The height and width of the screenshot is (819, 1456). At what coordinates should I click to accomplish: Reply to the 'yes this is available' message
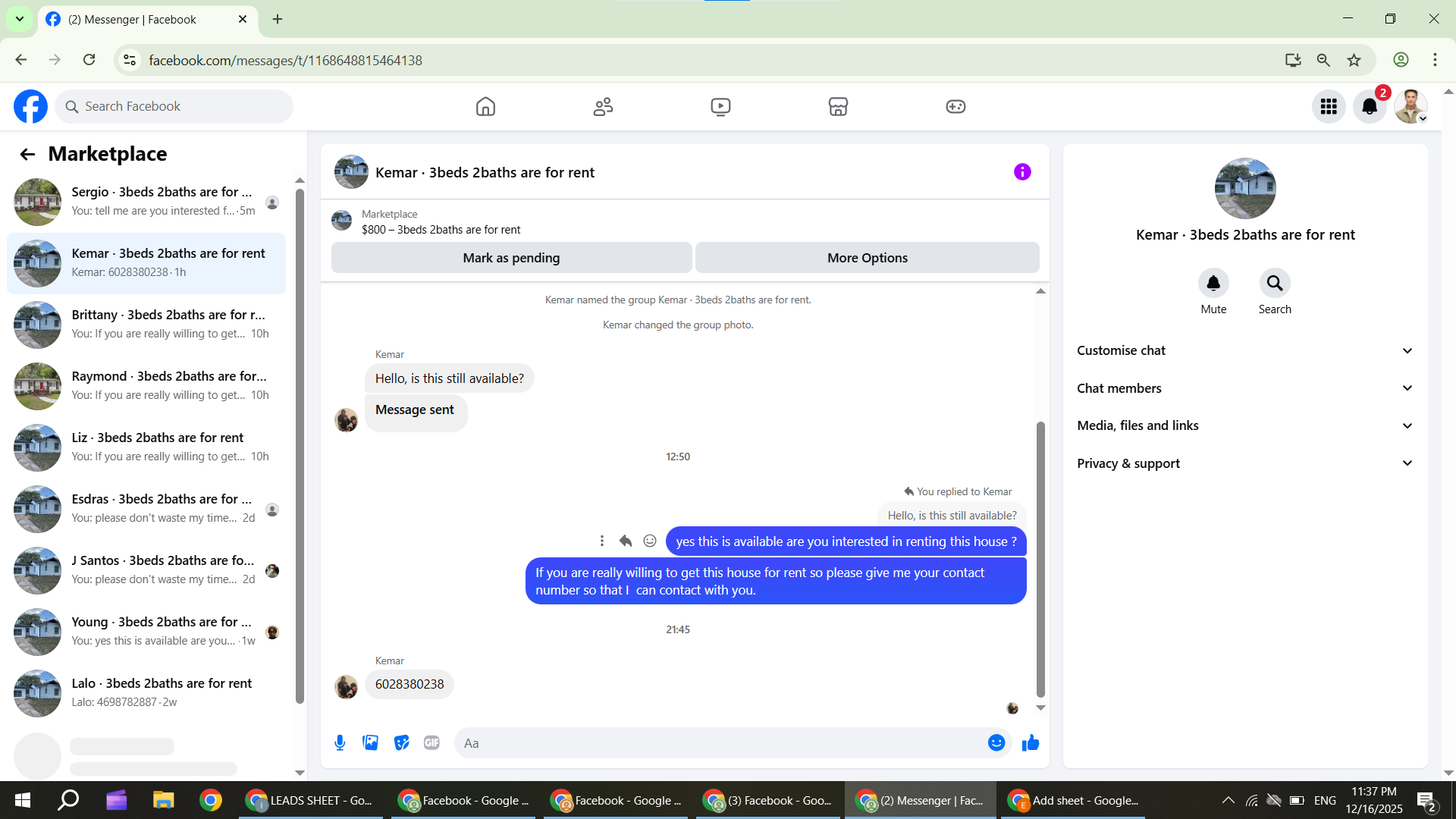626,541
